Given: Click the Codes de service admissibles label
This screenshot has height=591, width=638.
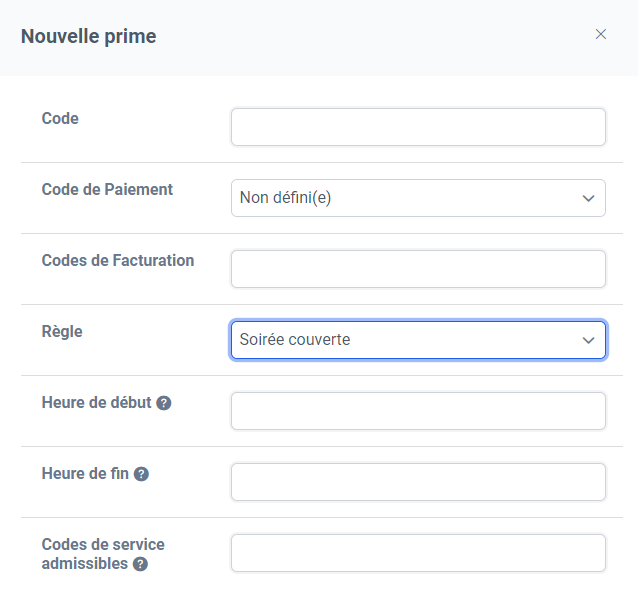Looking at the screenshot, I should pos(103,554).
